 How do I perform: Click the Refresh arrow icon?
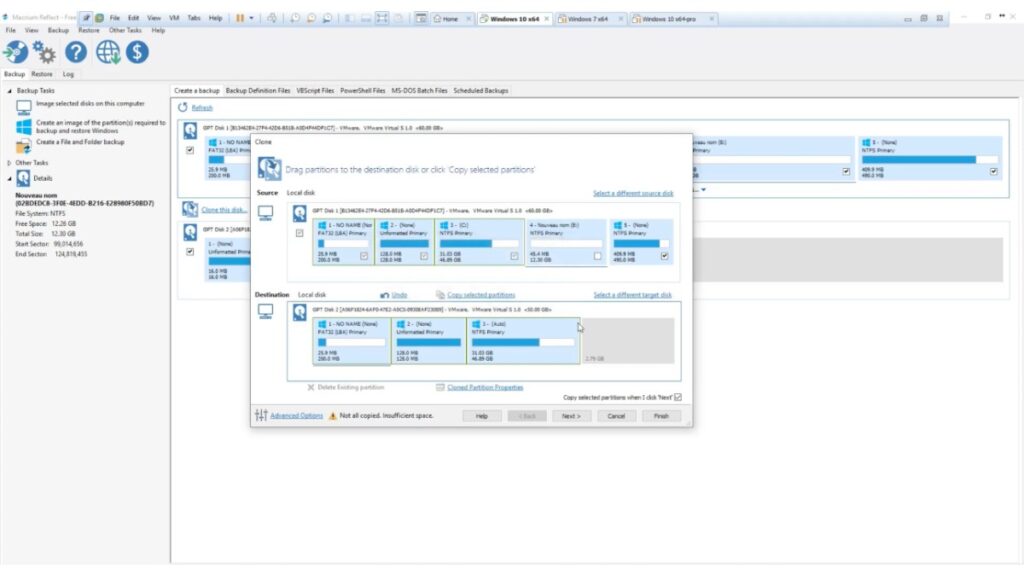pyautogui.click(x=182, y=107)
